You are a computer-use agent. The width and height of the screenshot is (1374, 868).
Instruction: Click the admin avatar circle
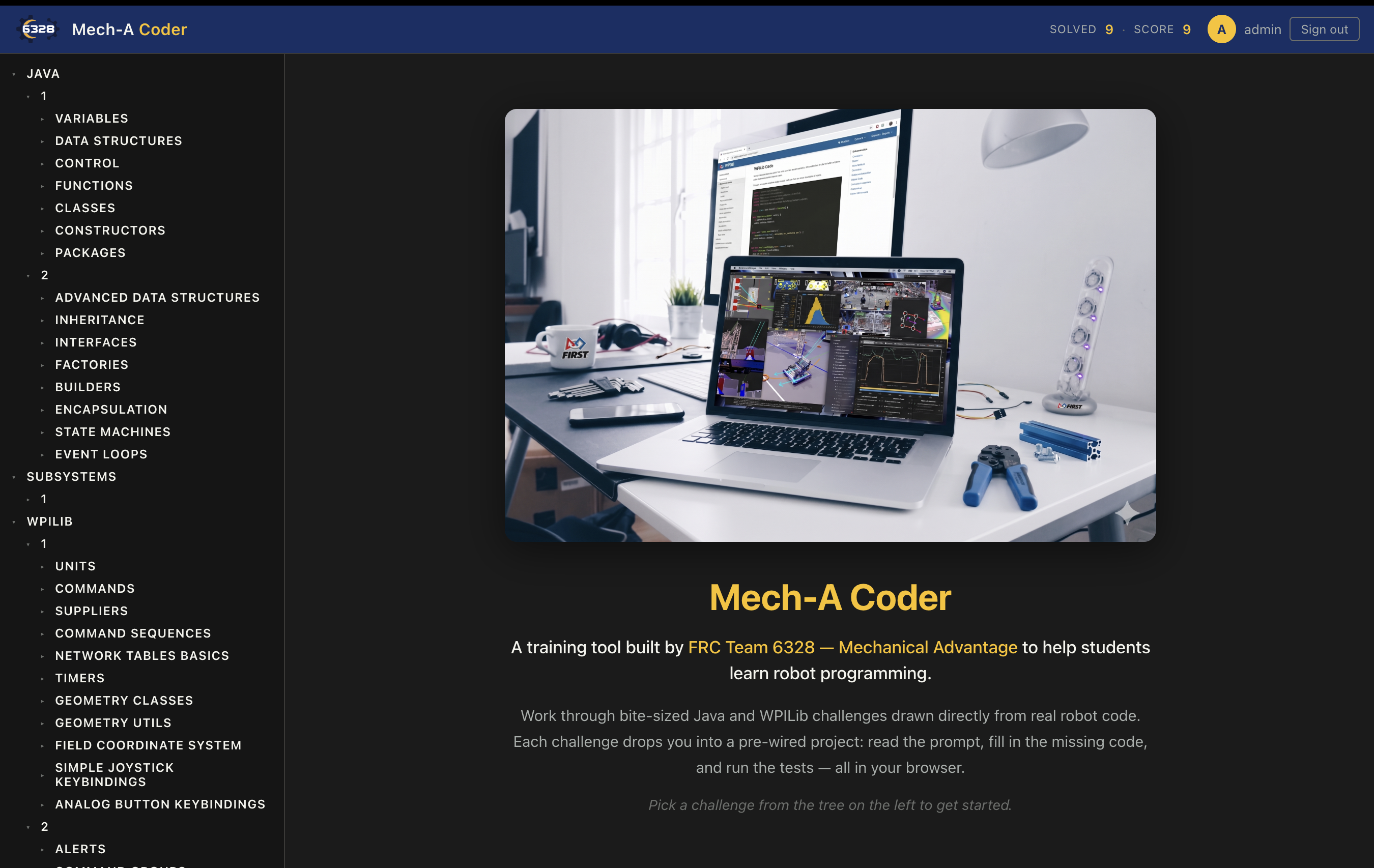(1221, 29)
